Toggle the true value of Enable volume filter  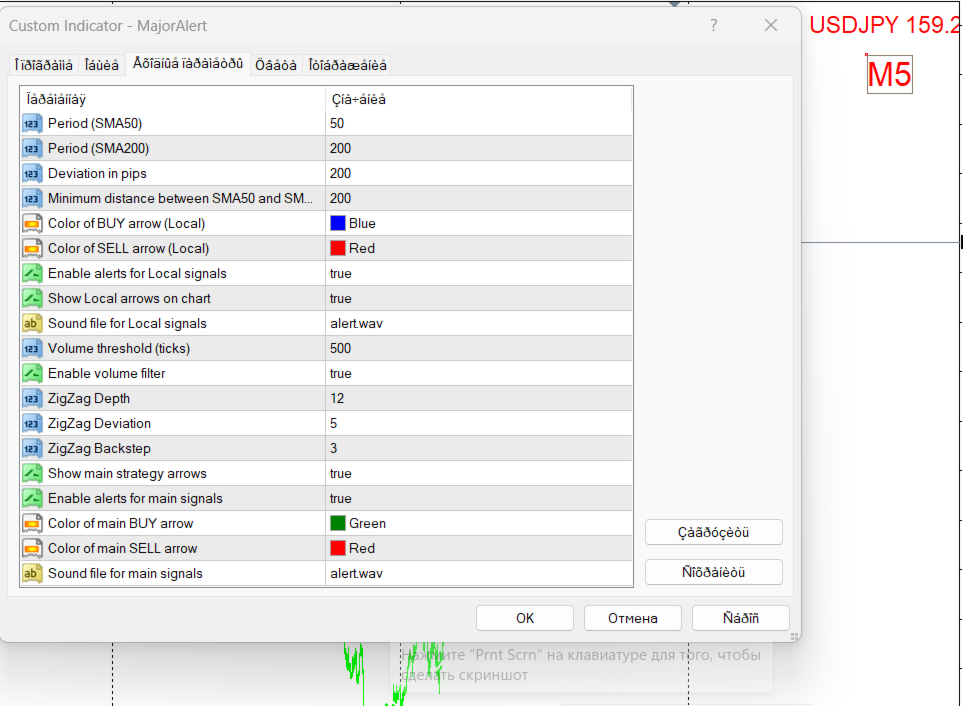pyautogui.click(x=478, y=373)
